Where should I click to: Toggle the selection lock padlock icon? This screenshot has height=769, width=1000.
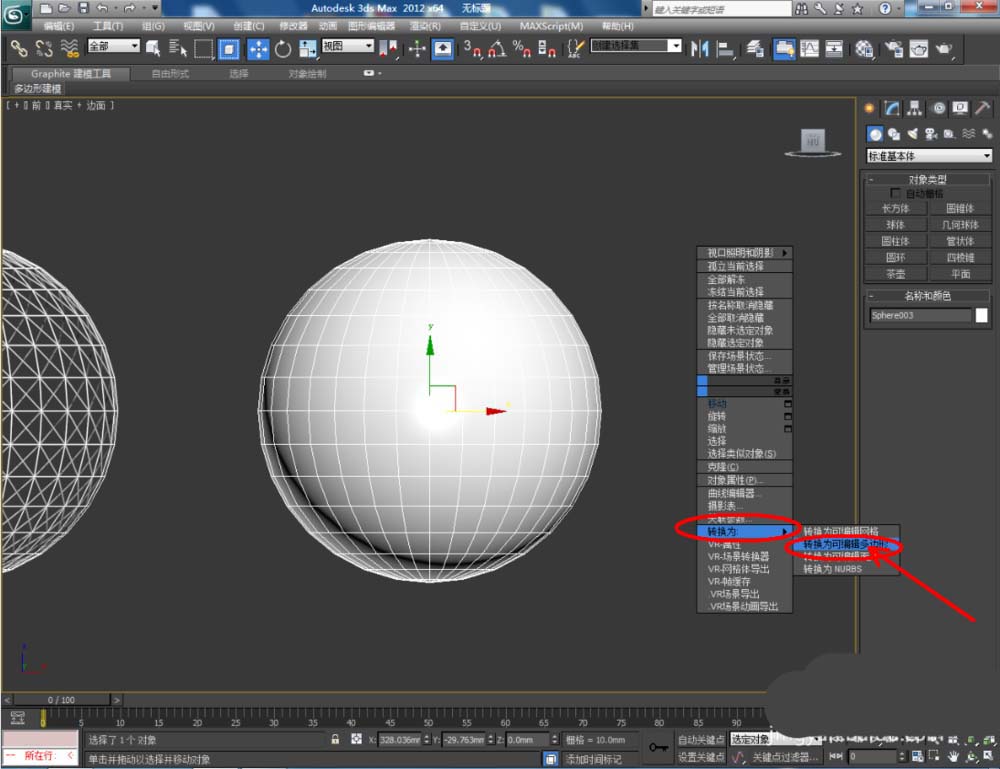coord(336,740)
